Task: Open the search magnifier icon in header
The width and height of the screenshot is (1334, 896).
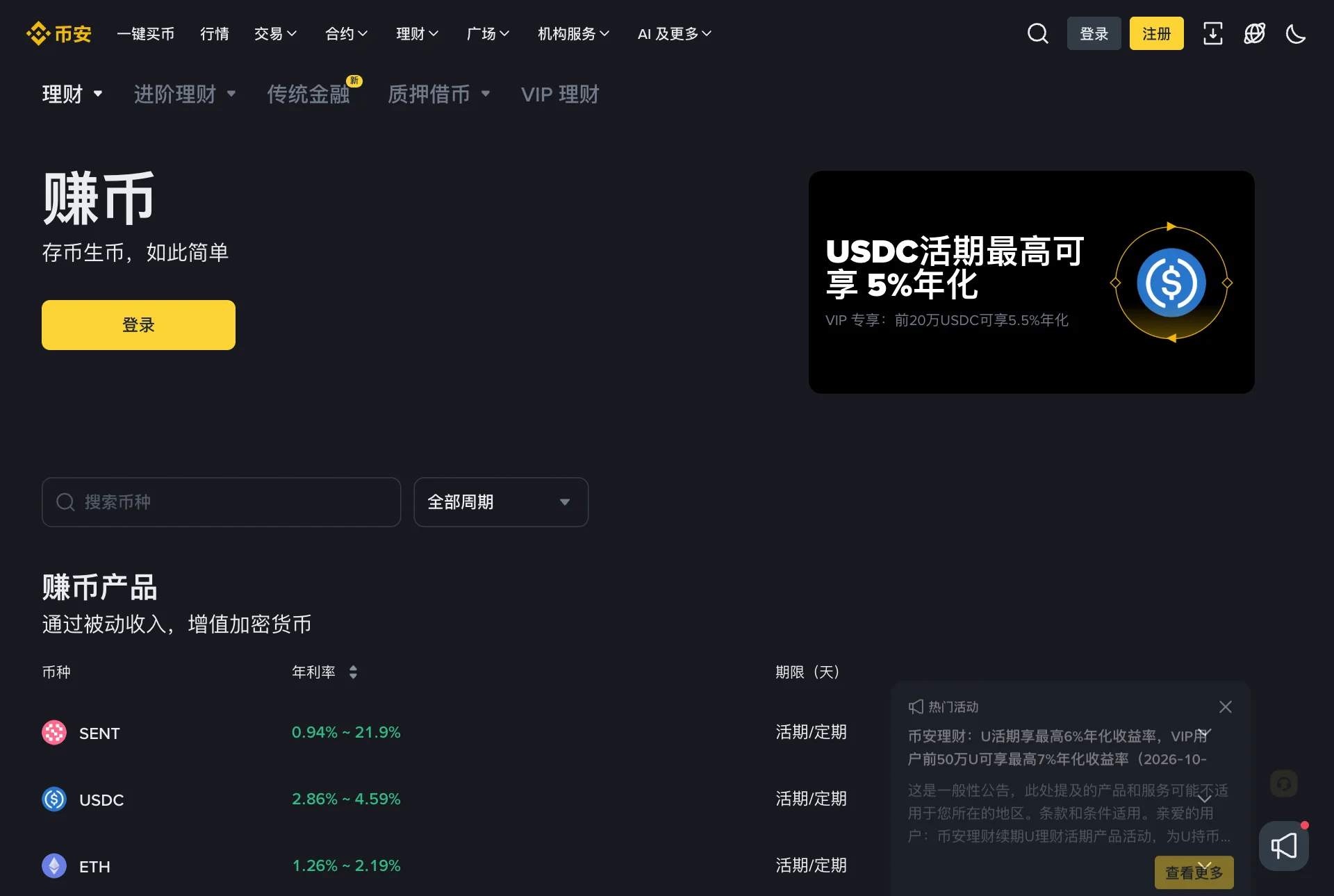Action: click(x=1038, y=33)
